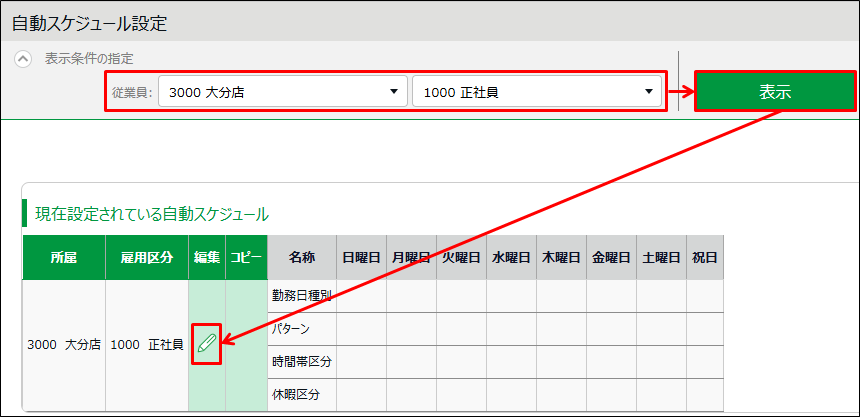Click the コピー column header

pos(246,257)
